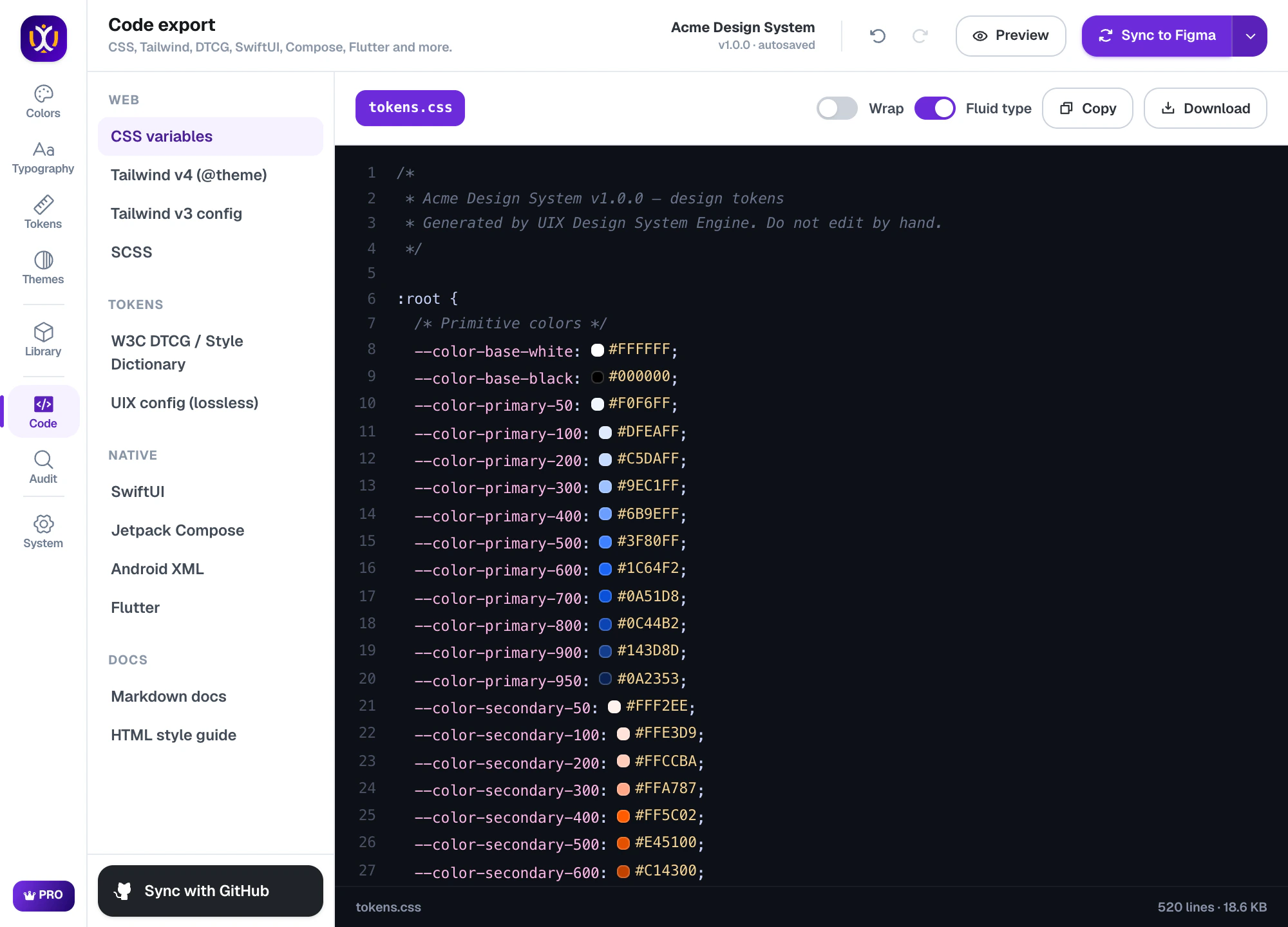Copy the generated code

pos(1088,108)
